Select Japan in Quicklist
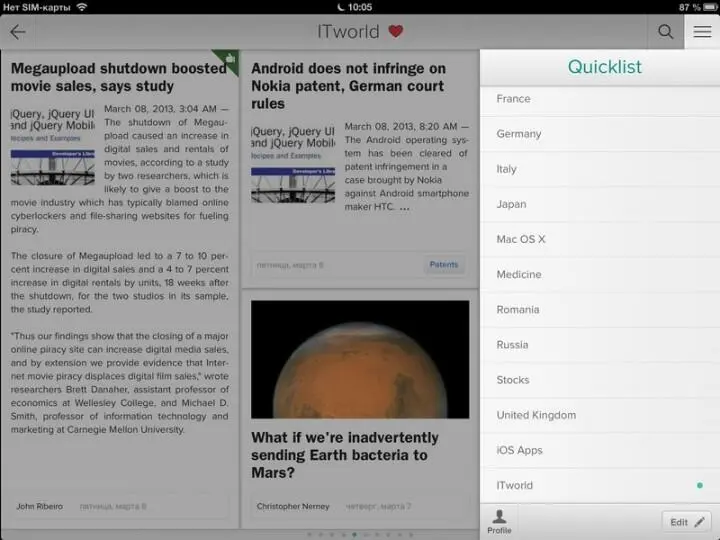Viewport: 720px width, 540px height. 600,204
